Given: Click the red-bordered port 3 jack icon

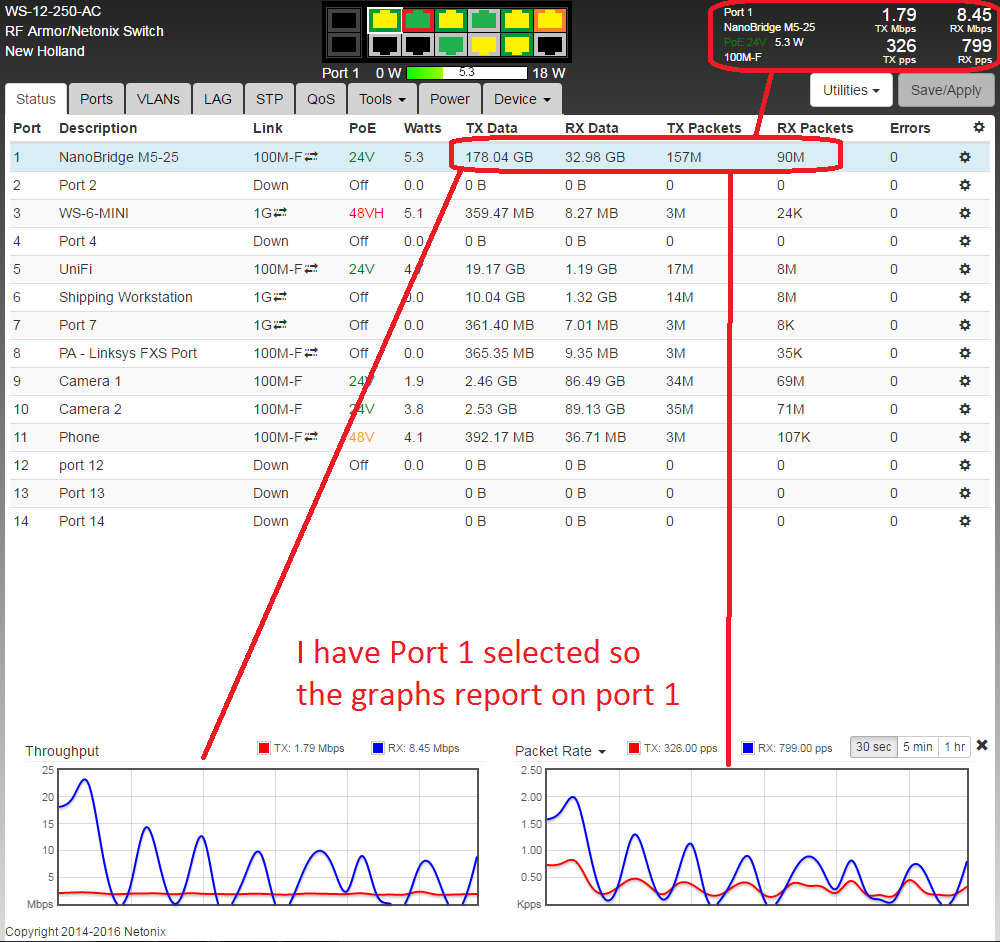Looking at the screenshot, I should click(x=417, y=19).
